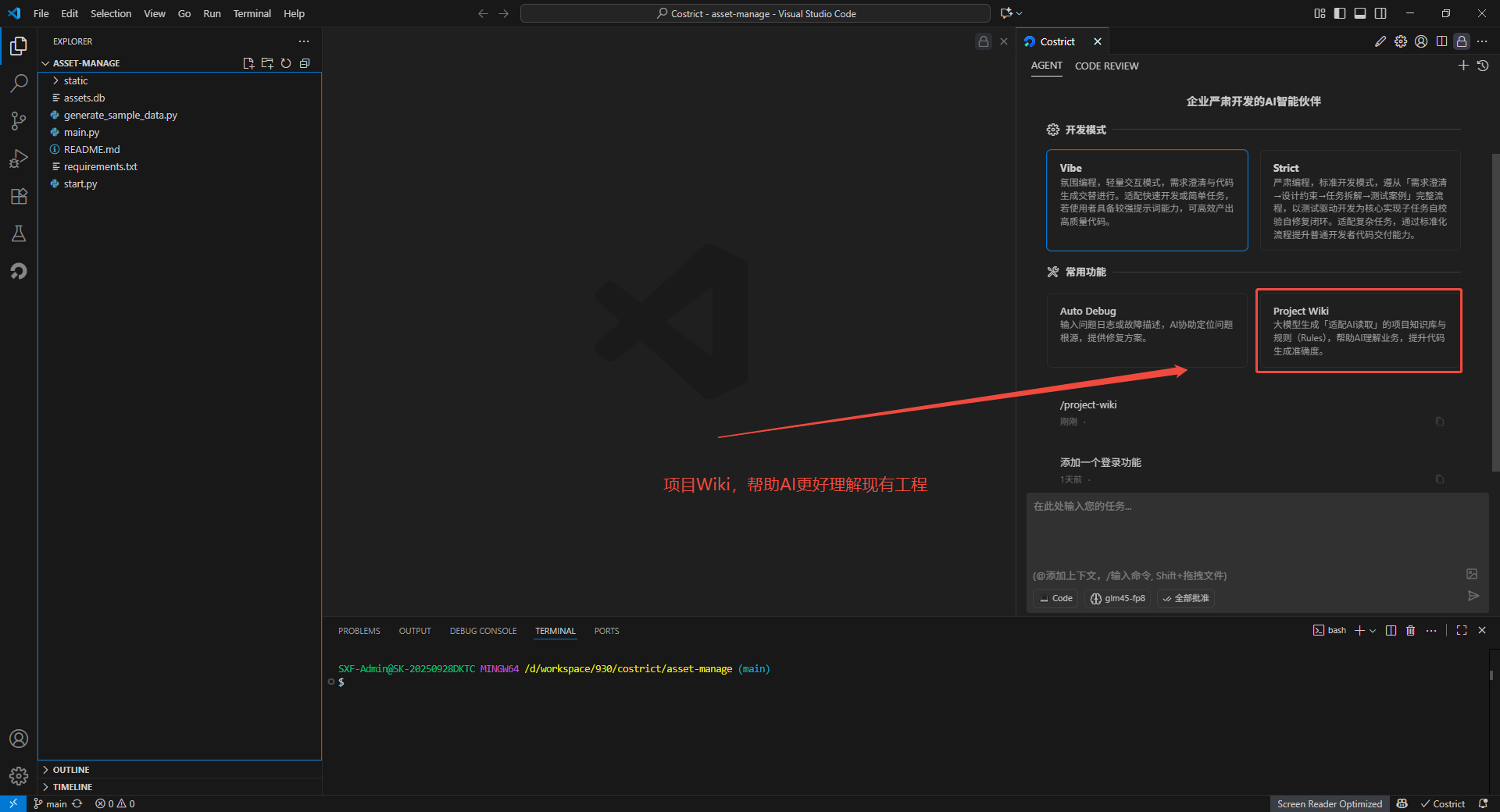The image size is (1500, 812).
Task: Select the Project Wiki card
Action: (1359, 331)
